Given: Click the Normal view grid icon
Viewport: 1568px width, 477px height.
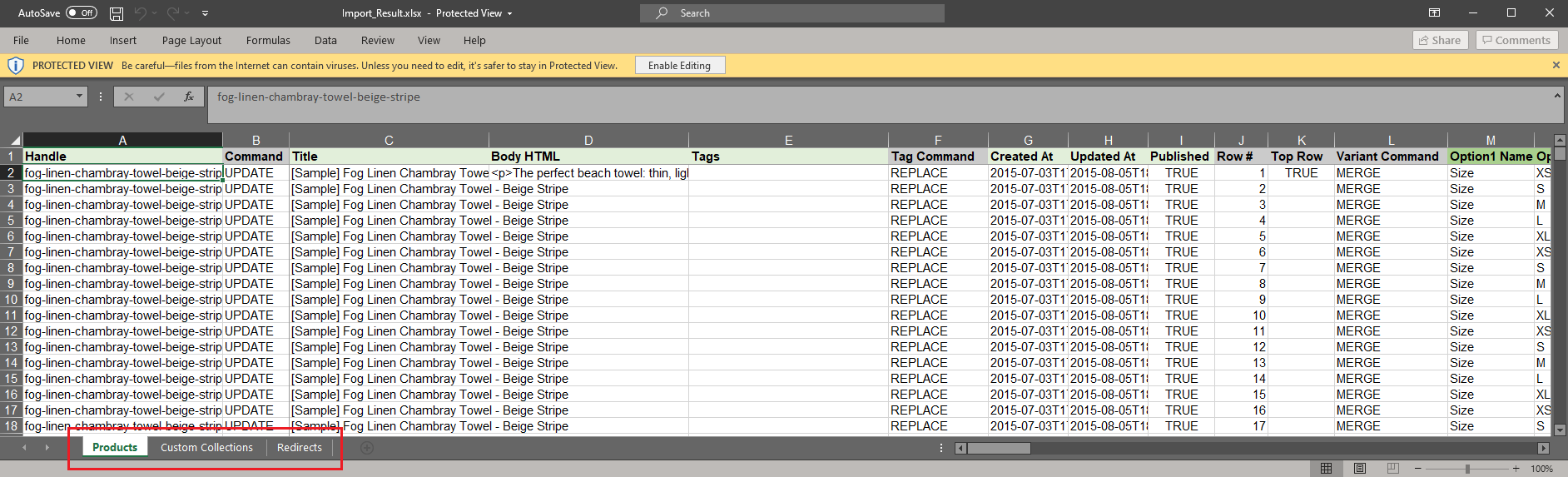Looking at the screenshot, I should point(1327,468).
